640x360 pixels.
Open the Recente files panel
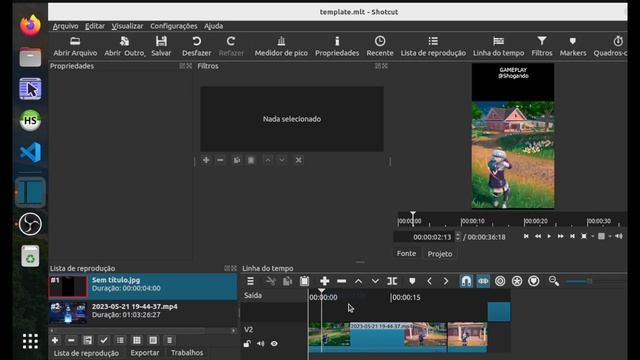380,47
